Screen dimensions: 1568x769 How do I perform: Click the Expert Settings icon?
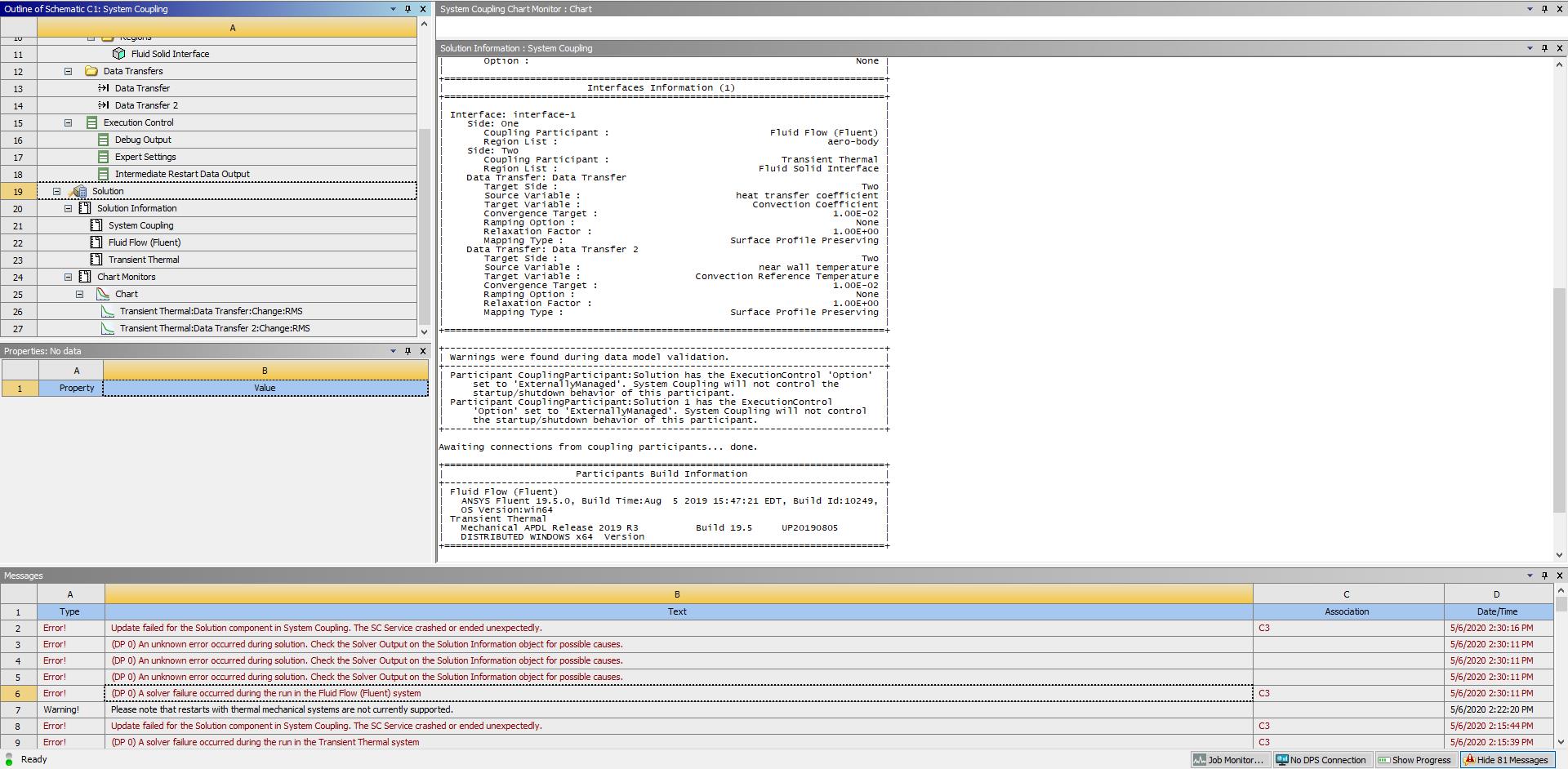[103, 157]
